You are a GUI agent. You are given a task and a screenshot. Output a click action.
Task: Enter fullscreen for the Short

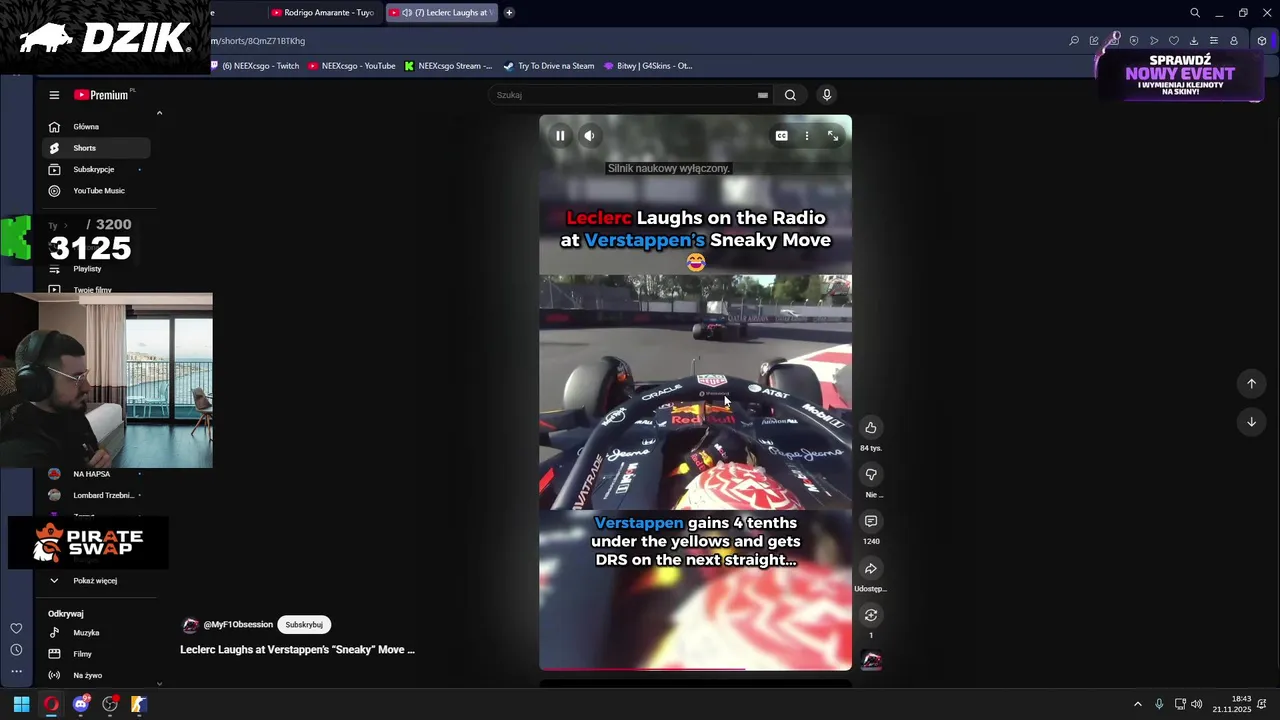(833, 136)
